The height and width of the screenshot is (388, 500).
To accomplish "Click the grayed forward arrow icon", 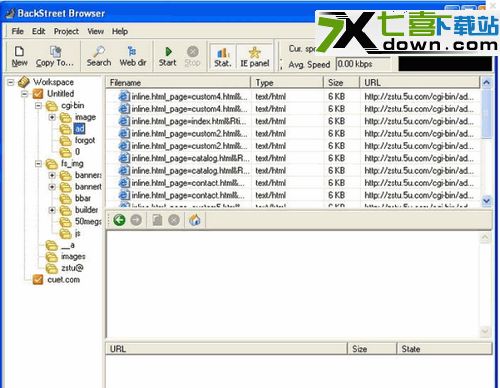I will 136,220.
